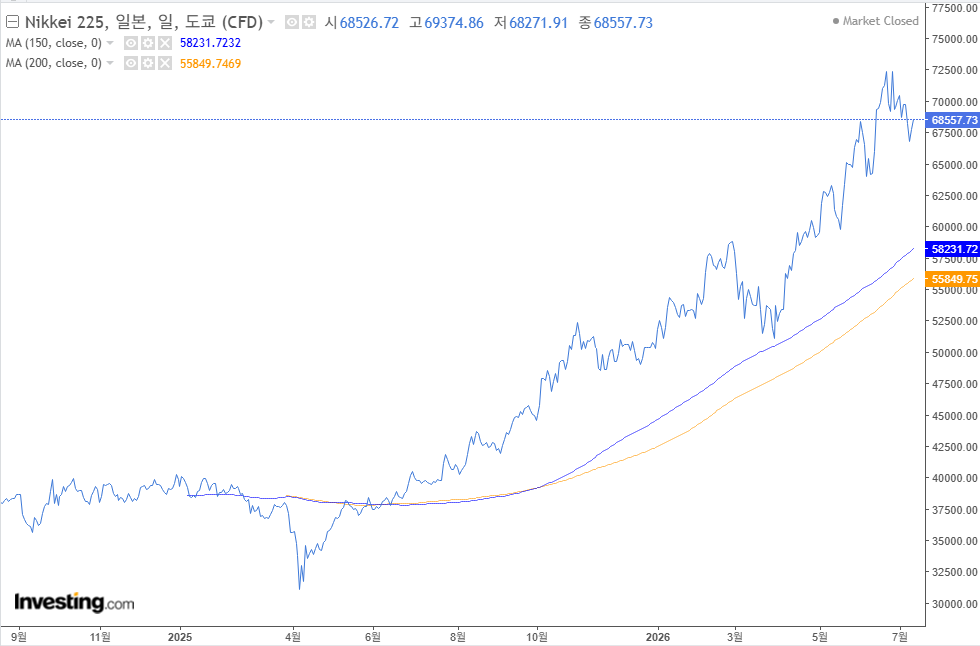Open MA (200) indicator settings gear
The width and height of the screenshot is (980, 646).
pos(148,63)
